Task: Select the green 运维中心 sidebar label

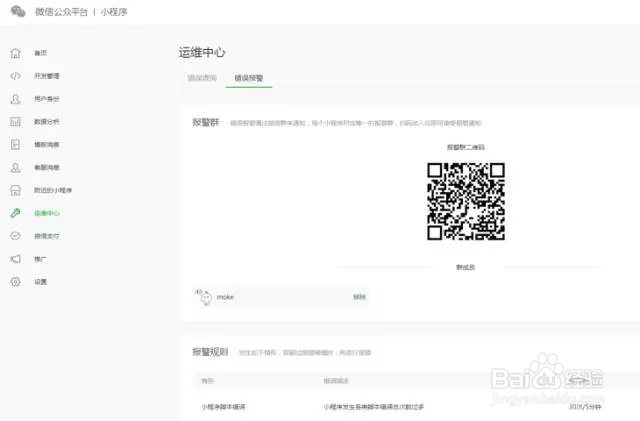Action: pyautogui.click(x=47, y=213)
